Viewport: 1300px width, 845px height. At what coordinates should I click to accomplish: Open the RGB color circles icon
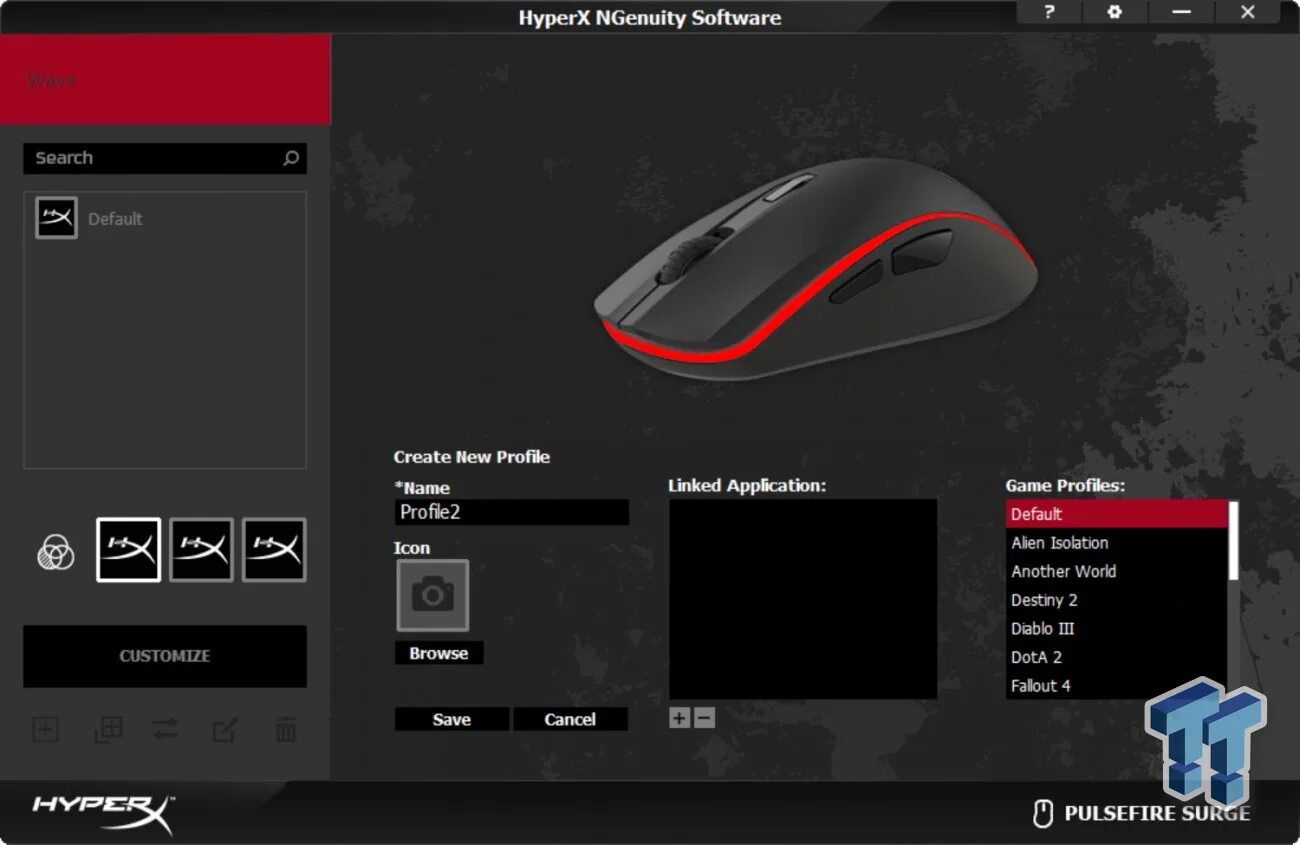pos(55,551)
